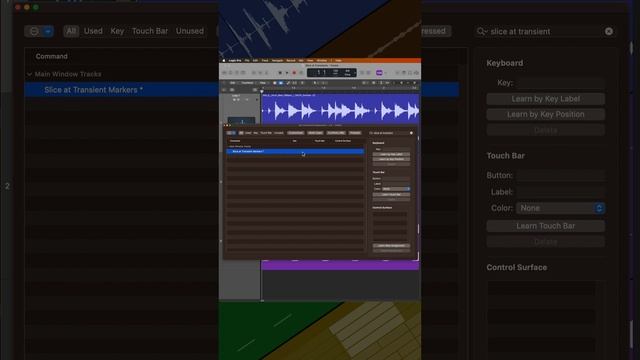Click Learn Touch Bar in the video's Key Commands window
The height and width of the screenshot is (360, 640).
pos(391,195)
